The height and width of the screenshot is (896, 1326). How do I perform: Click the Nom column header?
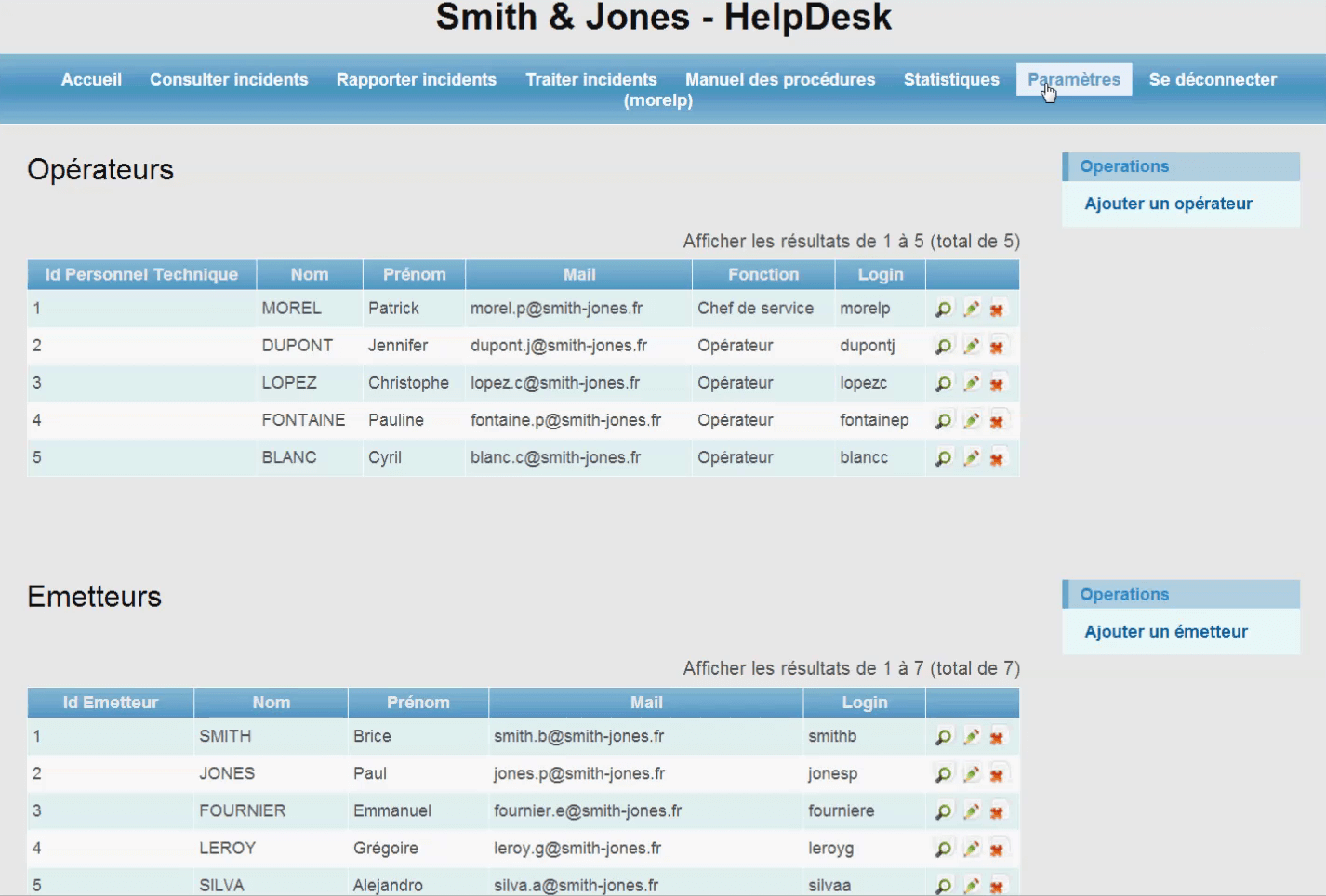(x=309, y=274)
